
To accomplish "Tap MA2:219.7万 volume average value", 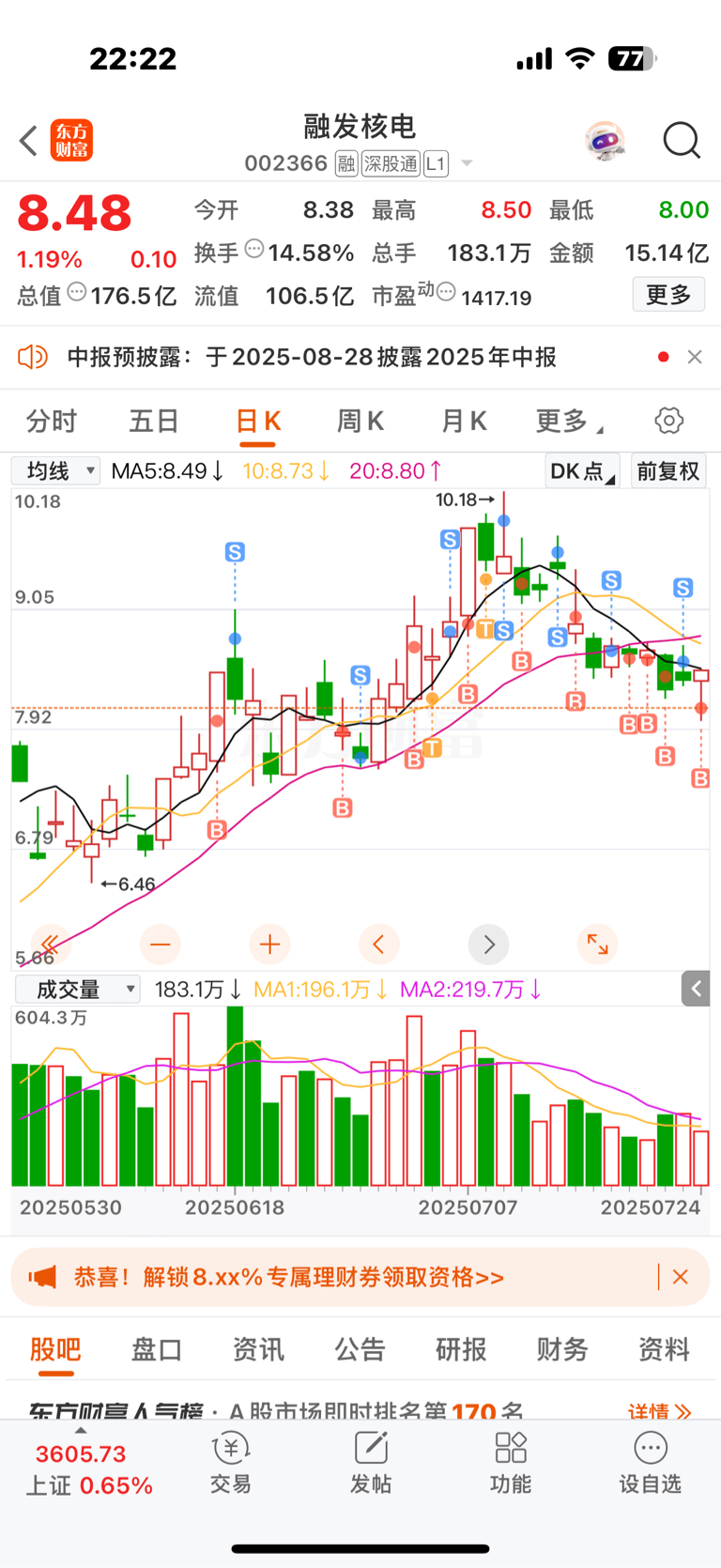I will coord(470,990).
